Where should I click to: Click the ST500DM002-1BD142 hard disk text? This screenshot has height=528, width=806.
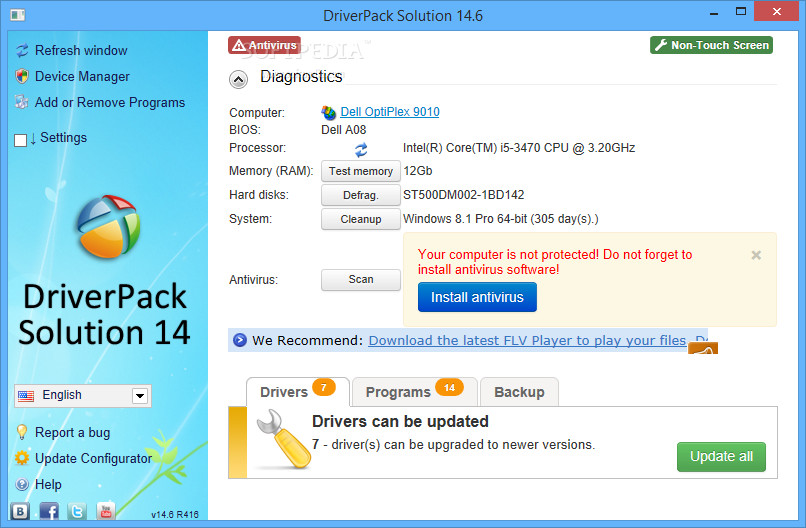pos(464,195)
